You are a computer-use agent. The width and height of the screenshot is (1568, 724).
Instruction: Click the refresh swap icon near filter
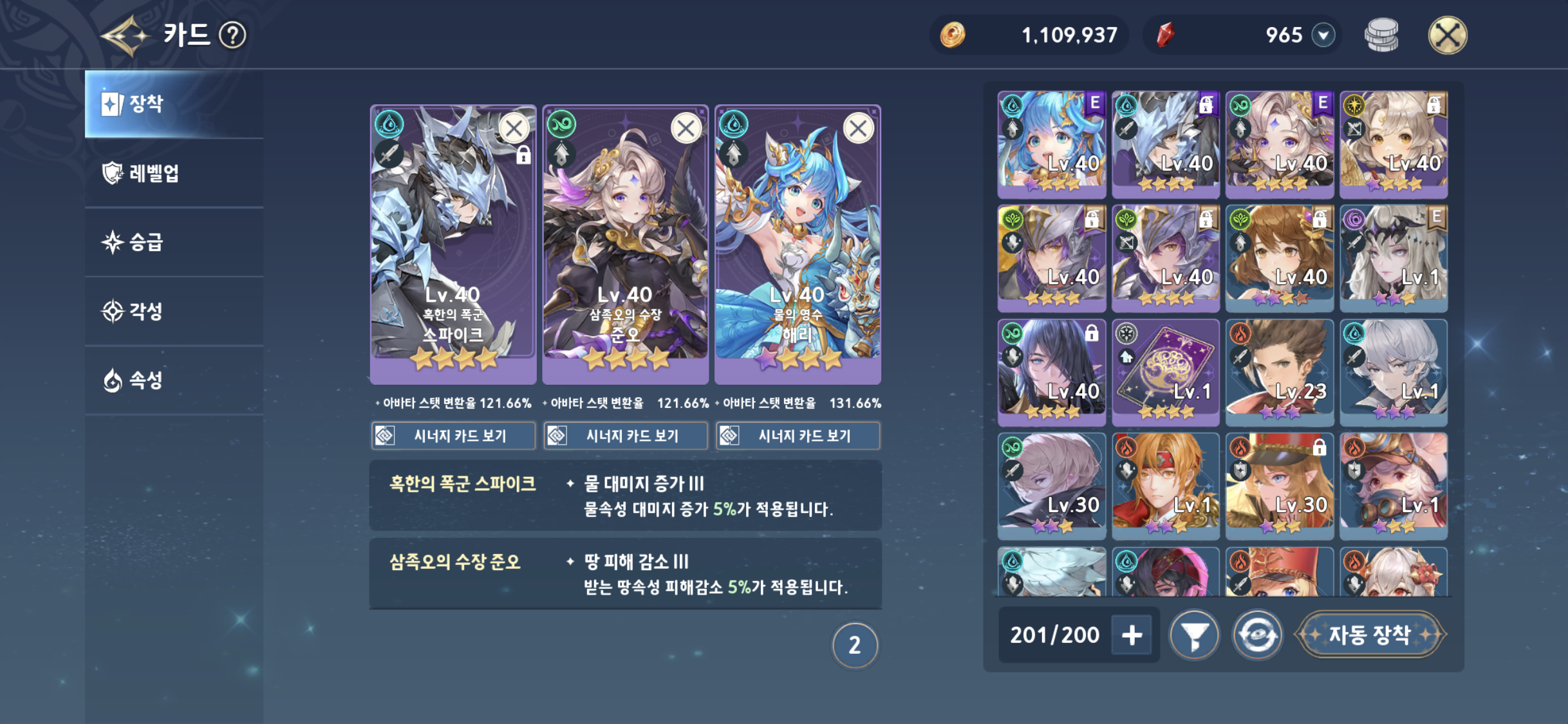[1257, 635]
